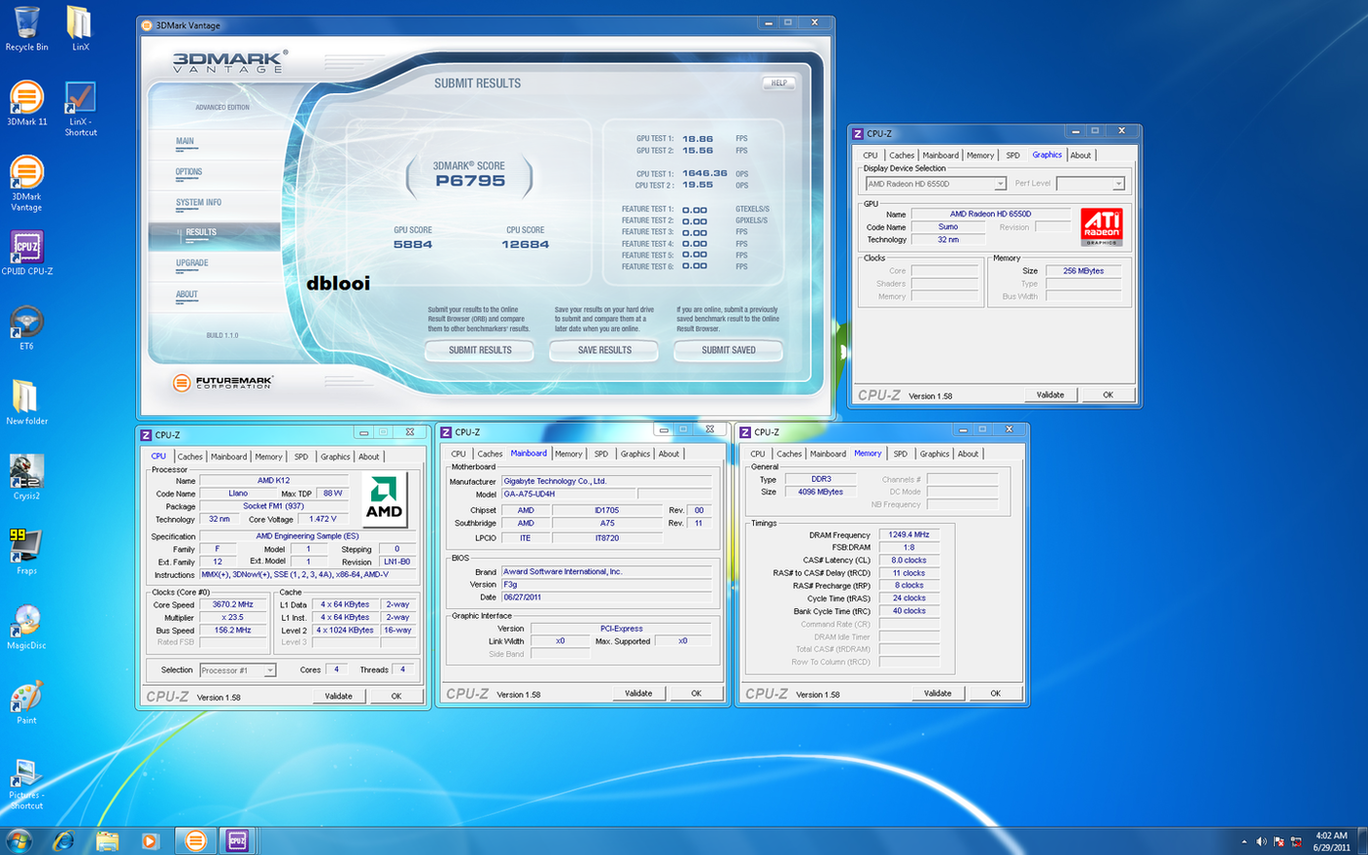Expand the Perf Level dropdown
Screen dimensions: 1368x855
point(1118,184)
